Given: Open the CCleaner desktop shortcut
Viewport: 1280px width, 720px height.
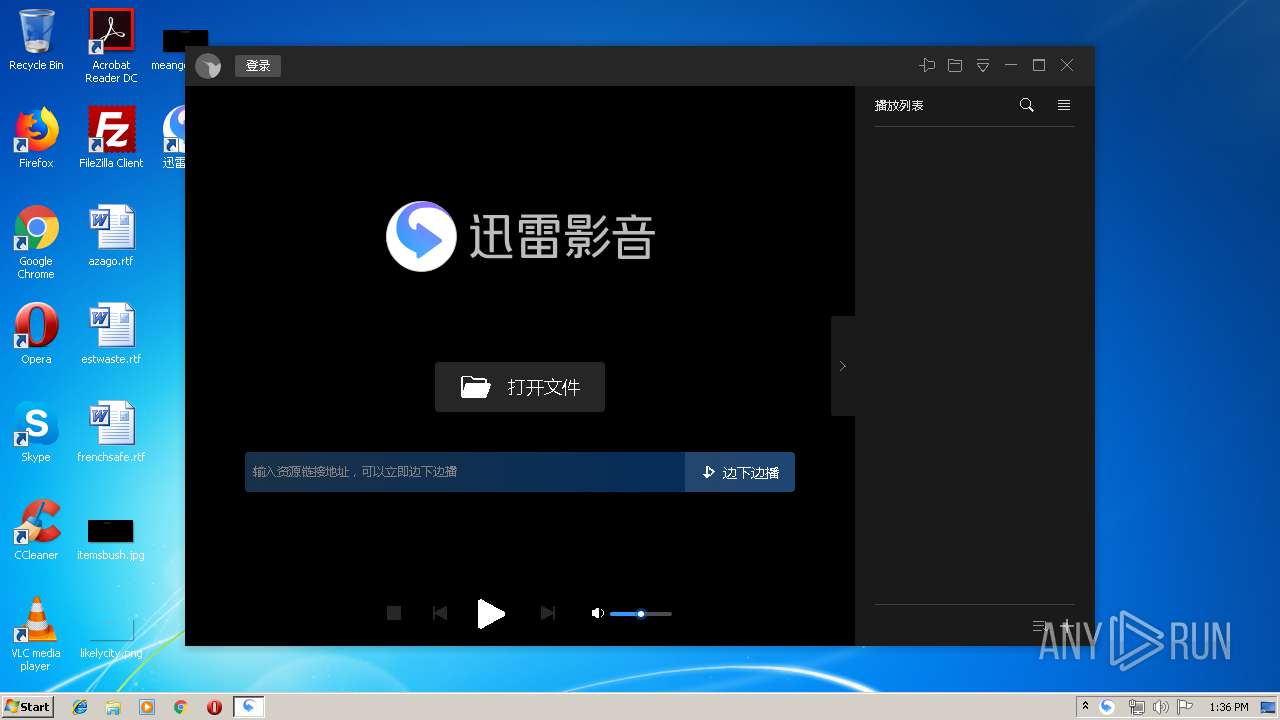Looking at the screenshot, I should (x=36, y=531).
